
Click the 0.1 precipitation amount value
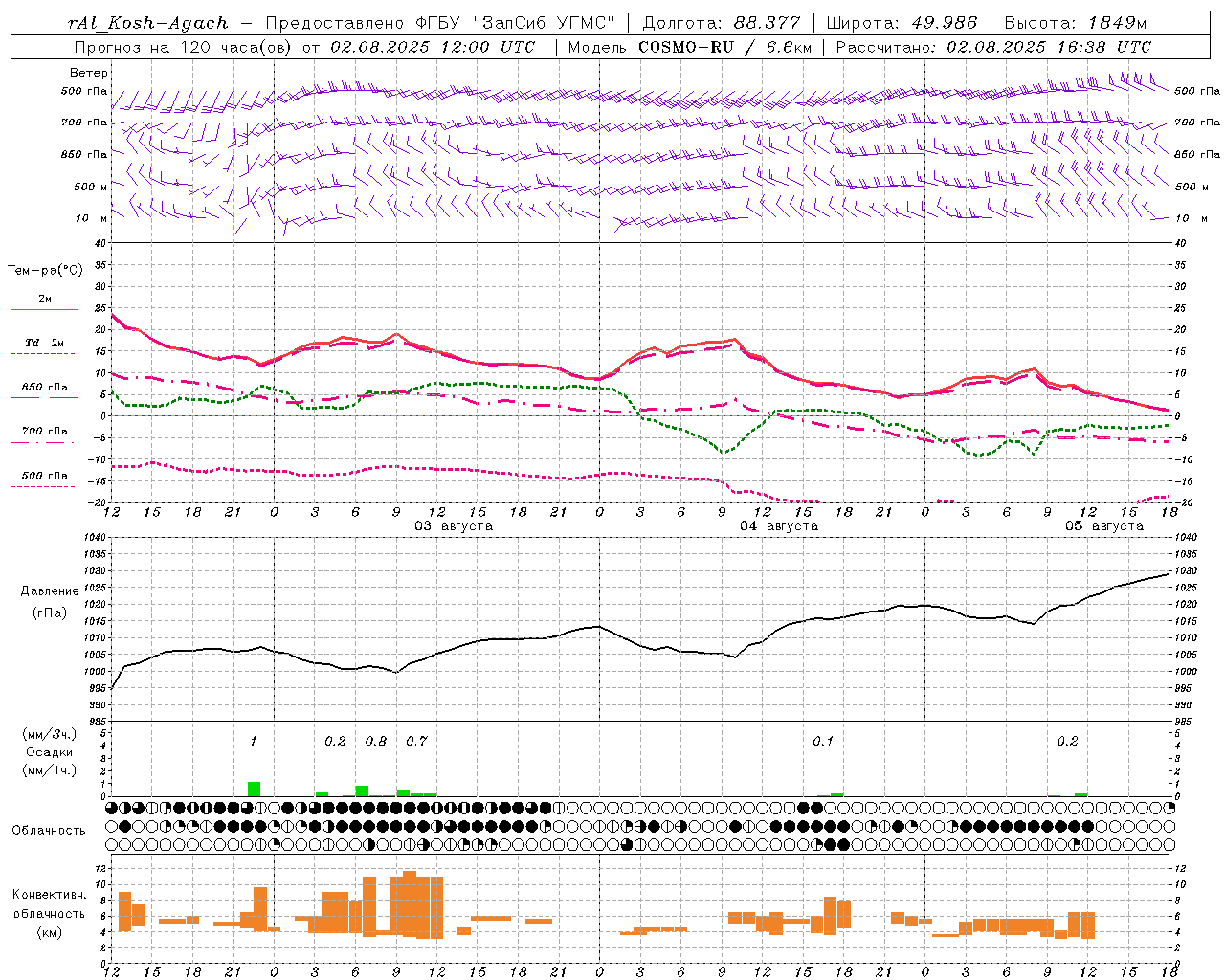pyautogui.click(x=823, y=741)
